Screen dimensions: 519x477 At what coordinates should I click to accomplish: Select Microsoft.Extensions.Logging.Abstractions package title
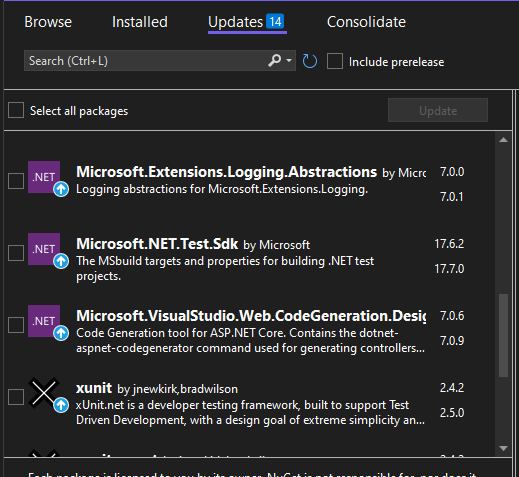226,172
